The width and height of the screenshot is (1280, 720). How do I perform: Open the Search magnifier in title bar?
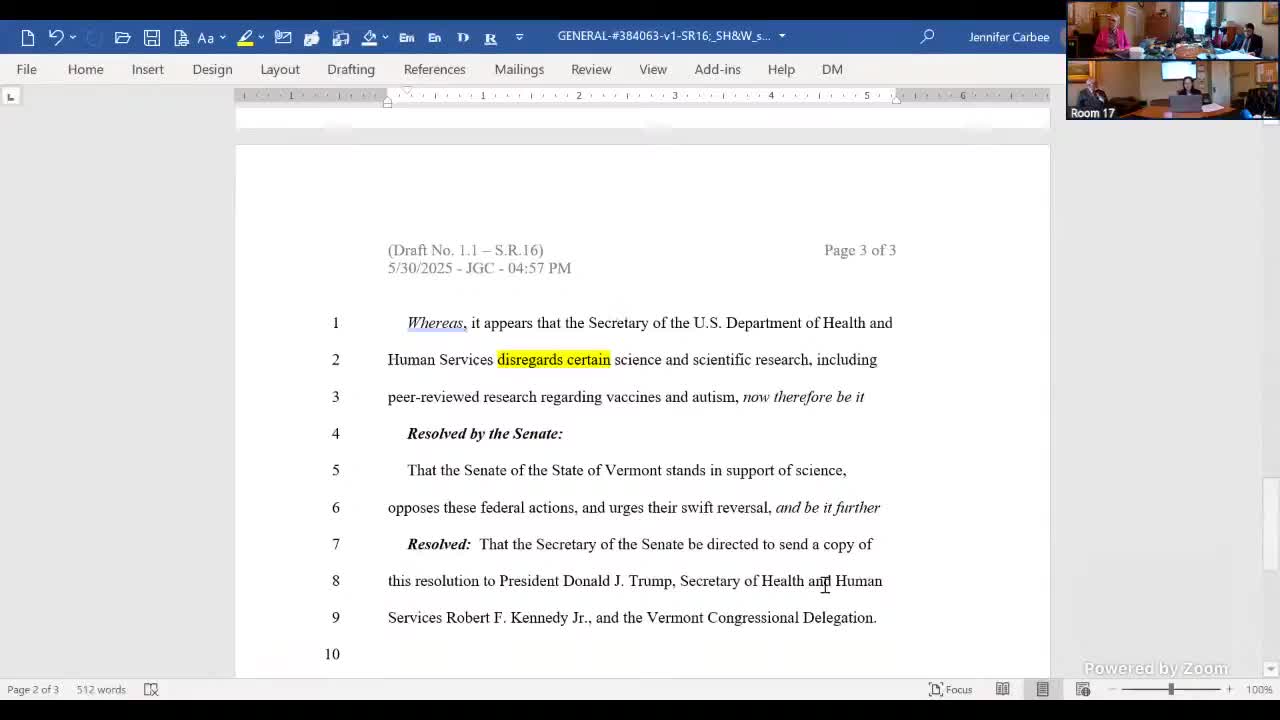point(927,36)
